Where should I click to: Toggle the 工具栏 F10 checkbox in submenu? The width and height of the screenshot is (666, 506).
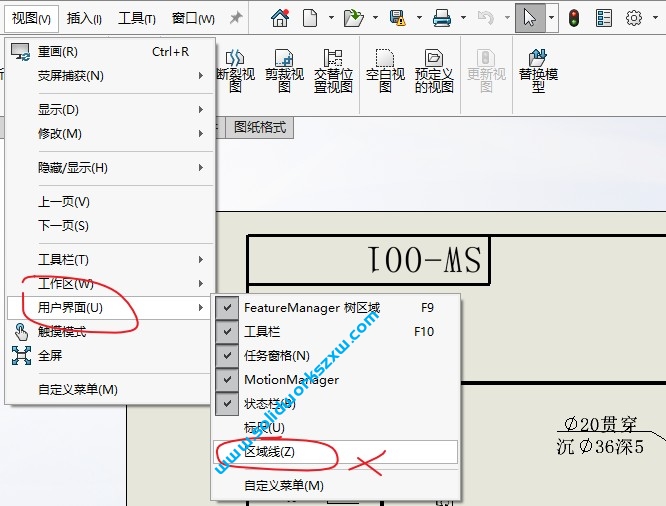pyautogui.click(x=227, y=331)
